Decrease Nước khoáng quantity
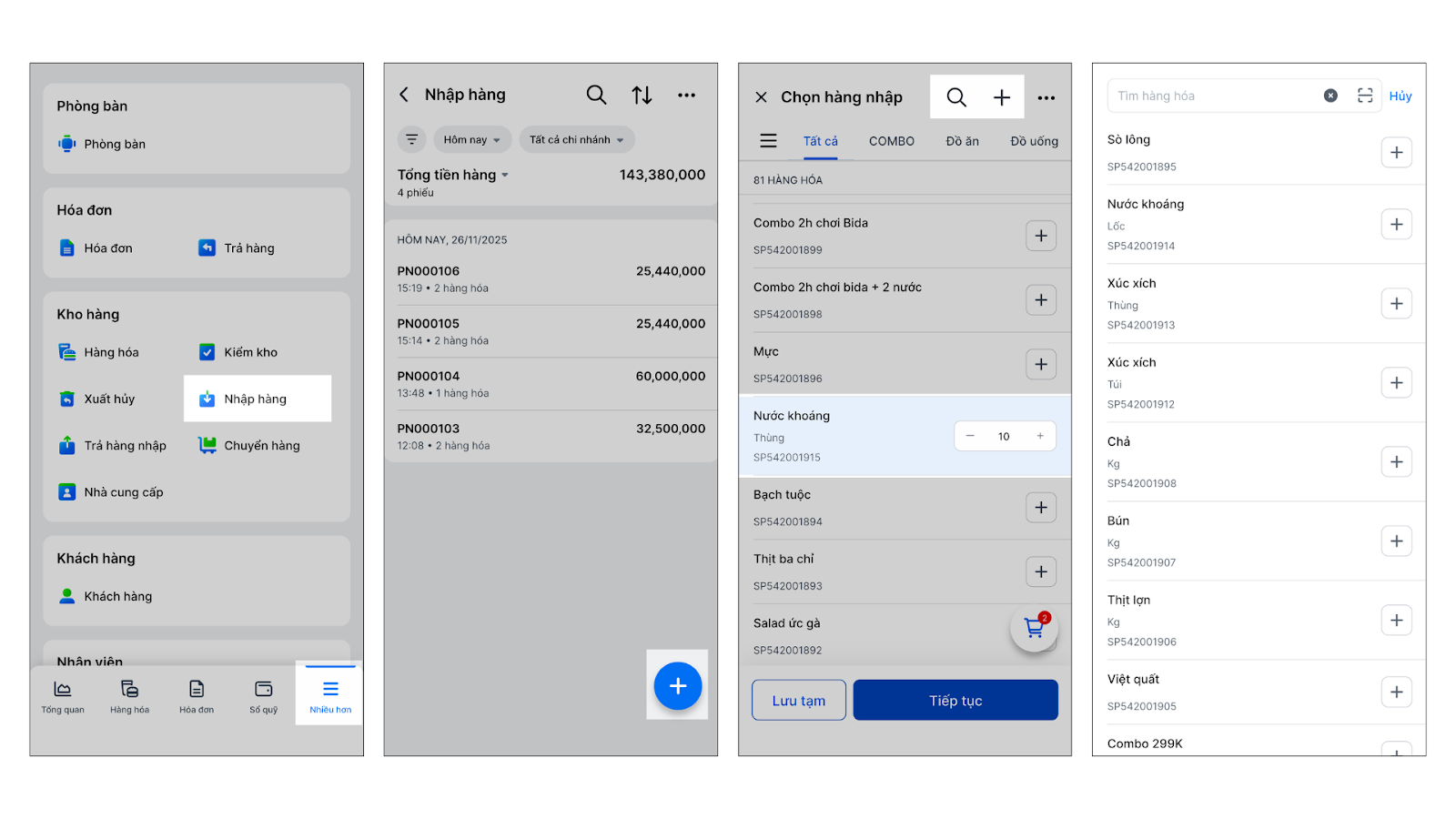The image size is (1456, 819). (970, 436)
